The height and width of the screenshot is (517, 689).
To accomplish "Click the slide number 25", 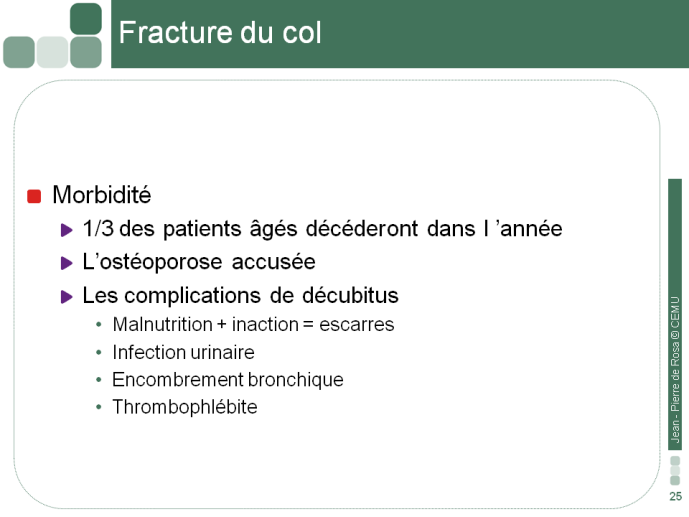I will [675, 496].
